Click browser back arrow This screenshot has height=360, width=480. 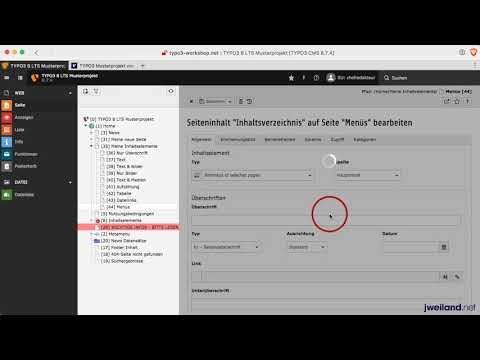coord(36,52)
